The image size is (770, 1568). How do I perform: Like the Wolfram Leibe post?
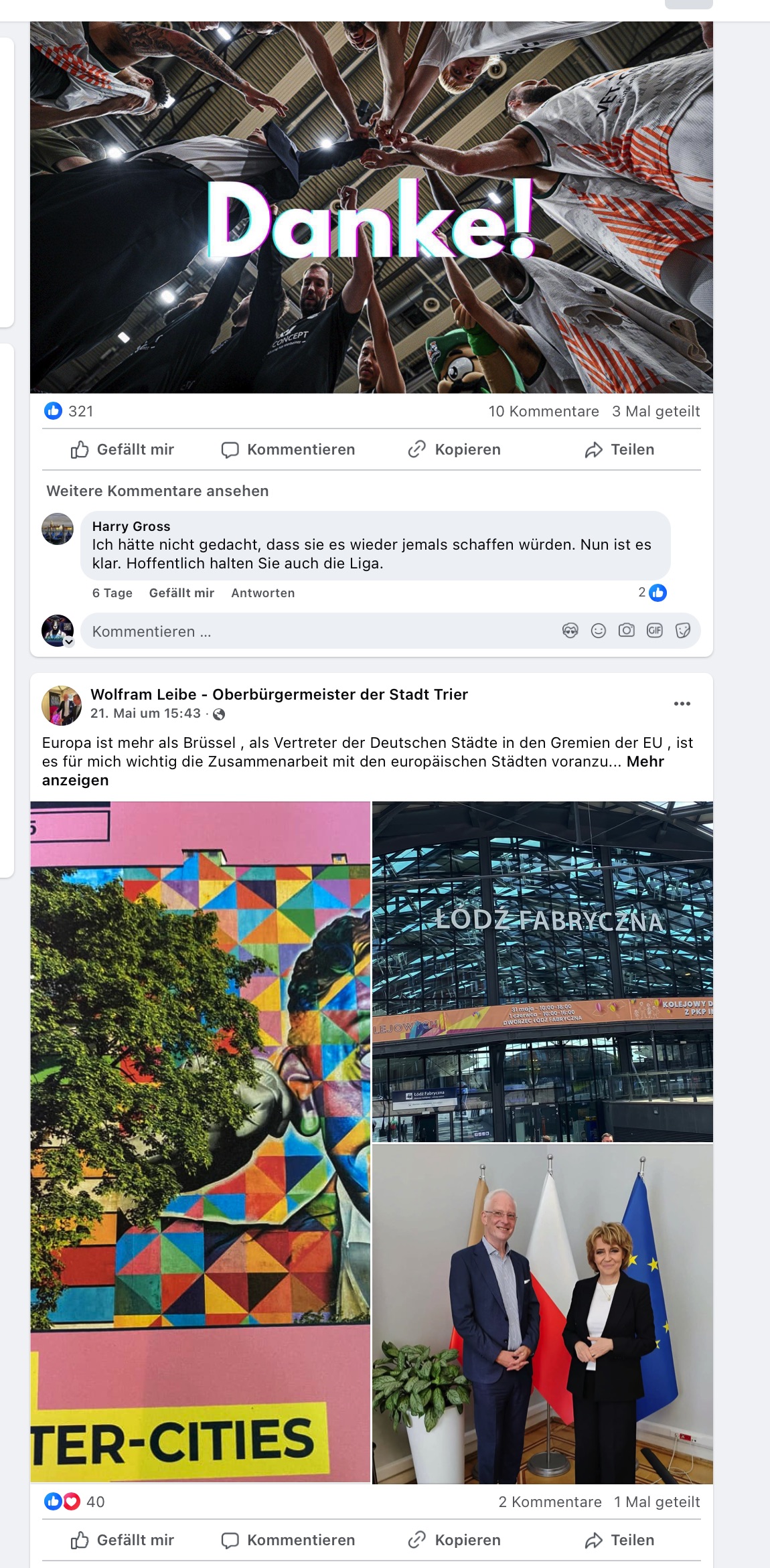coord(123,1541)
